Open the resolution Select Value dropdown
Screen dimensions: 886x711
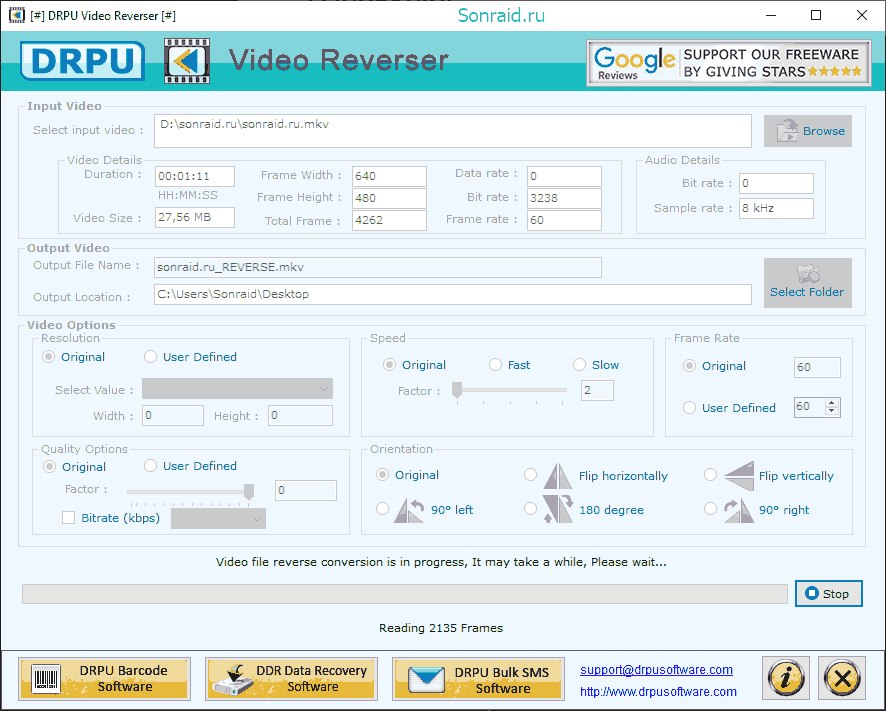[237, 389]
